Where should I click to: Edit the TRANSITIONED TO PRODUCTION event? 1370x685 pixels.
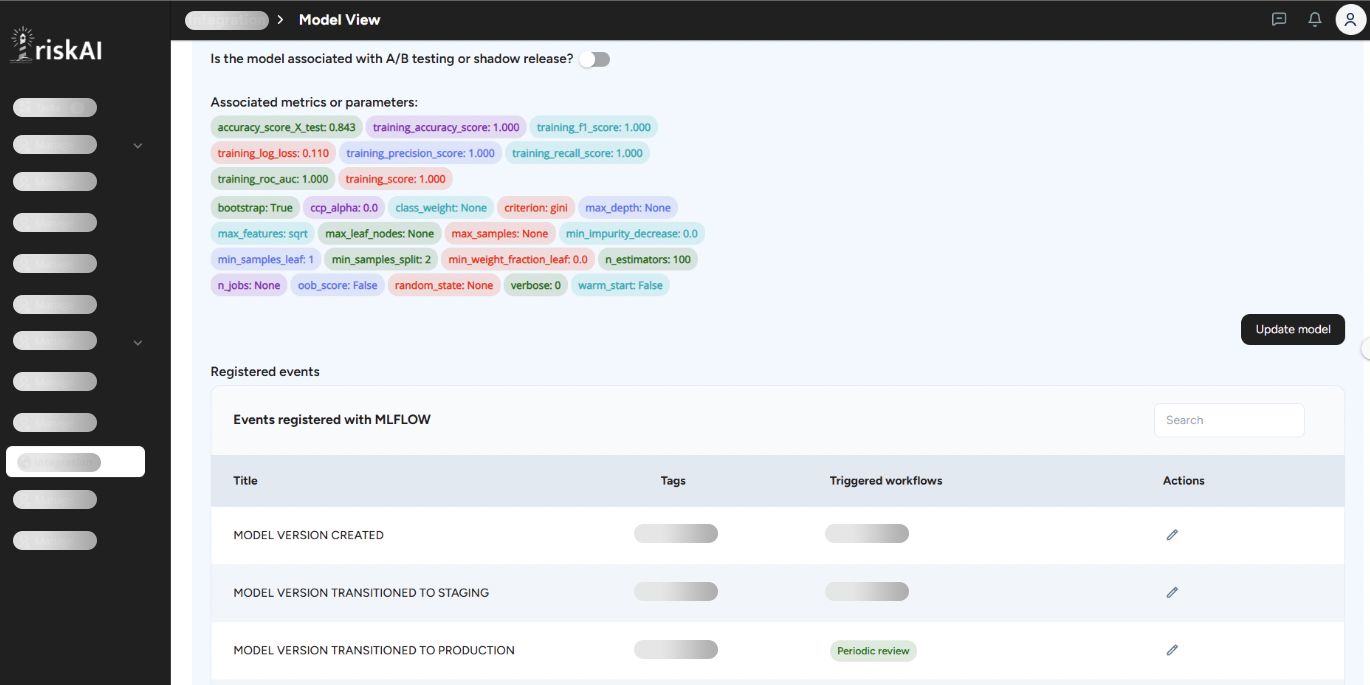click(x=1172, y=650)
